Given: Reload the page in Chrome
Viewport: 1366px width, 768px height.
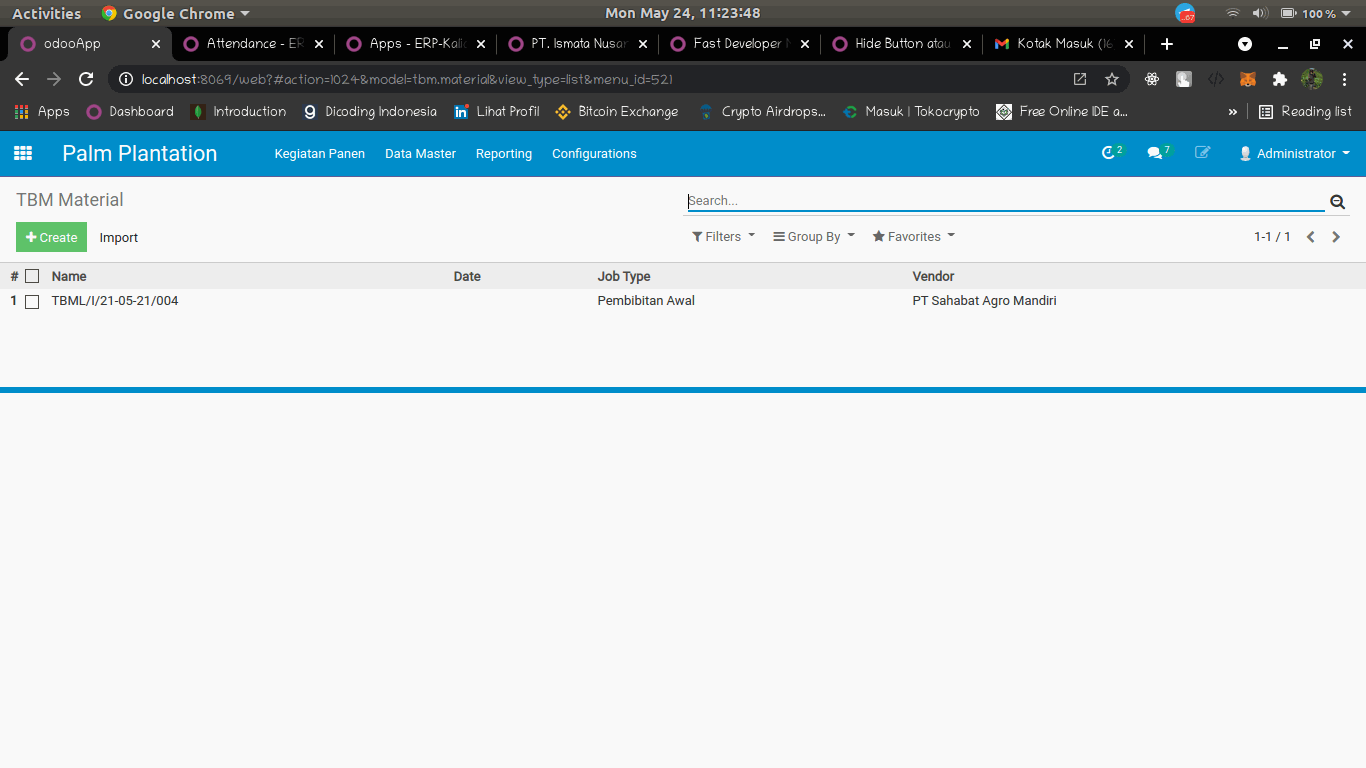Looking at the screenshot, I should point(86,79).
